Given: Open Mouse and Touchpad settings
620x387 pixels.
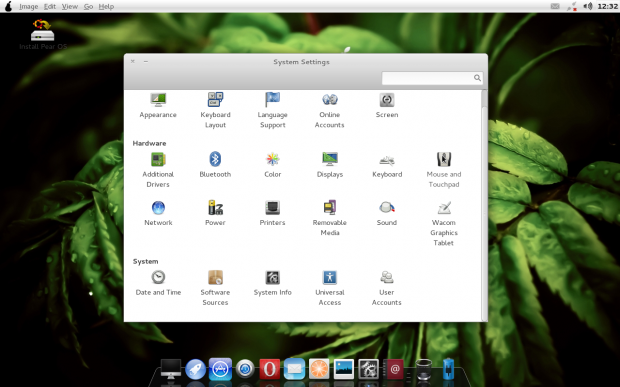Looking at the screenshot, I should [444, 170].
